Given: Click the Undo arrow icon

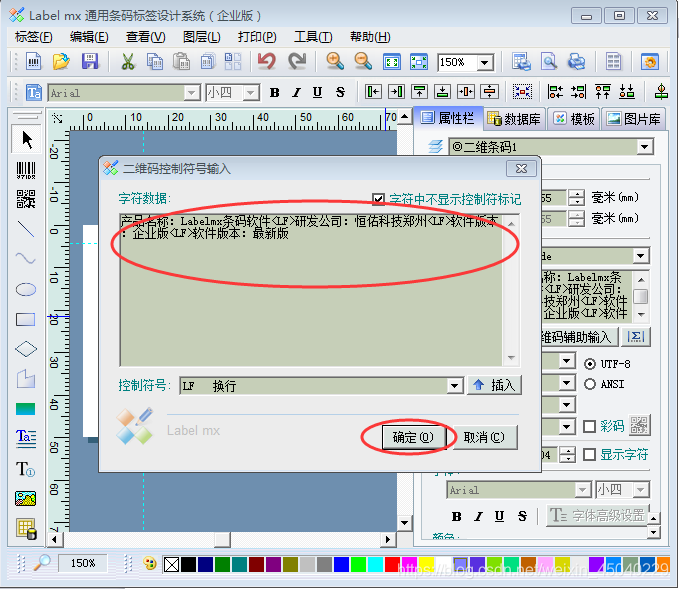Looking at the screenshot, I should tap(267, 61).
